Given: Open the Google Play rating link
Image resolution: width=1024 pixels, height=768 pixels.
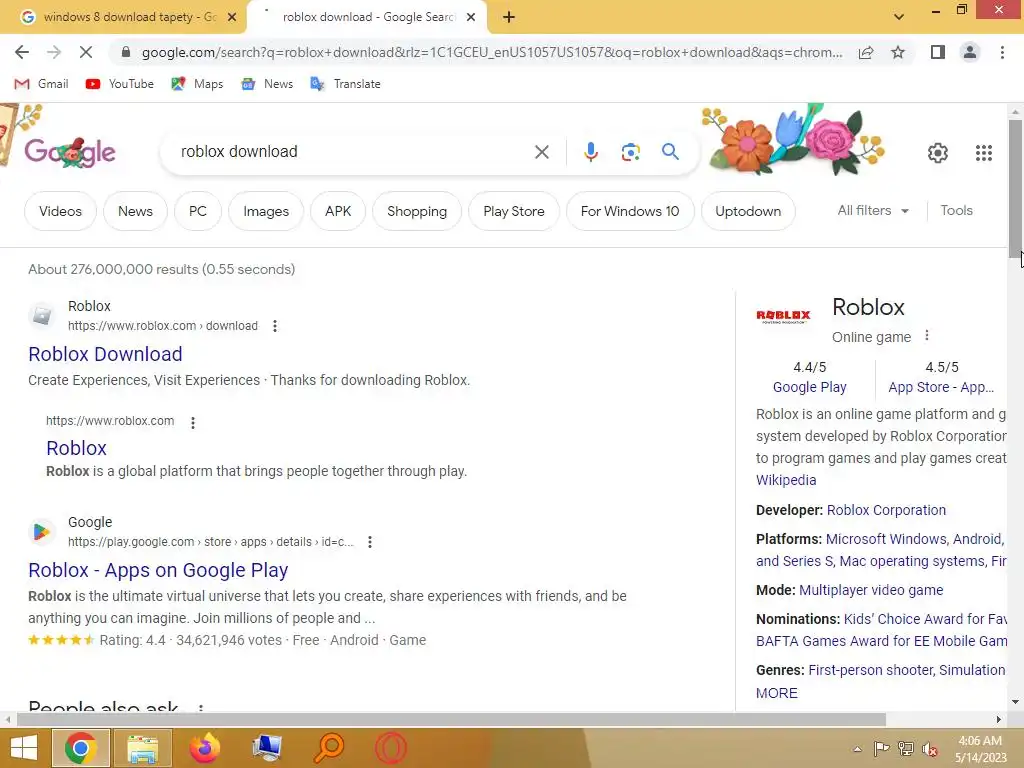Looking at the screenshot, I should coord(809,387).
